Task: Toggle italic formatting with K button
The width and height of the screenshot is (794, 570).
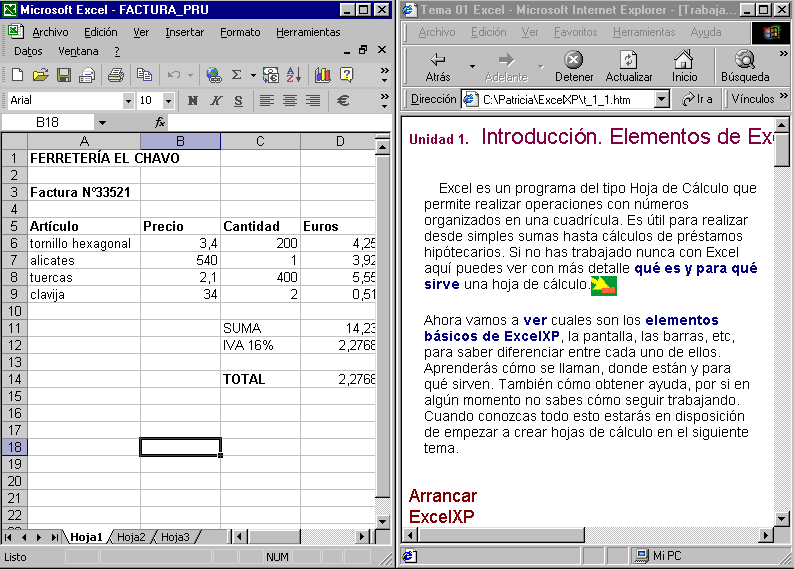Action: (x=215, y=101)
